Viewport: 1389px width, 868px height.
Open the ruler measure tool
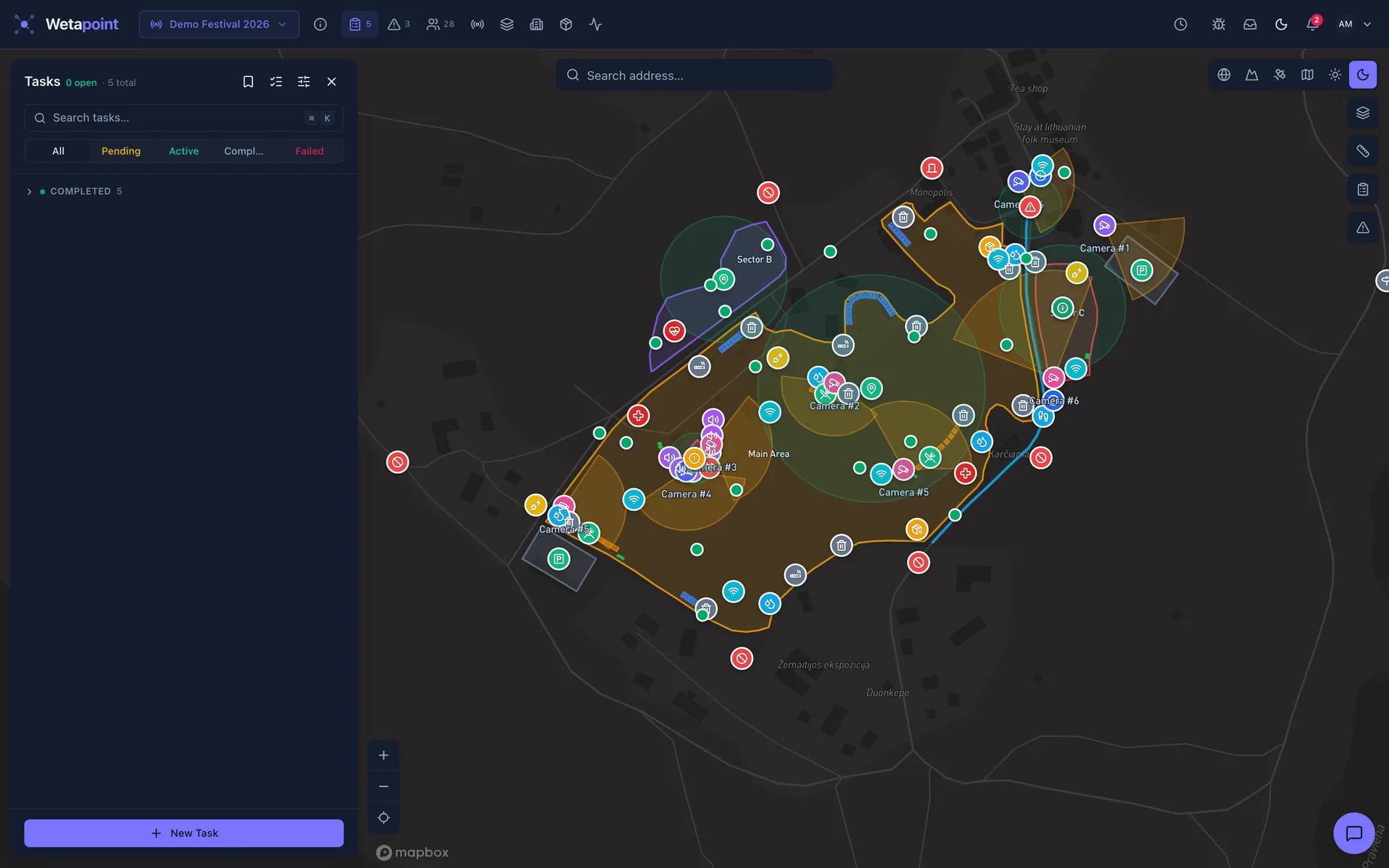(1363, 151)
